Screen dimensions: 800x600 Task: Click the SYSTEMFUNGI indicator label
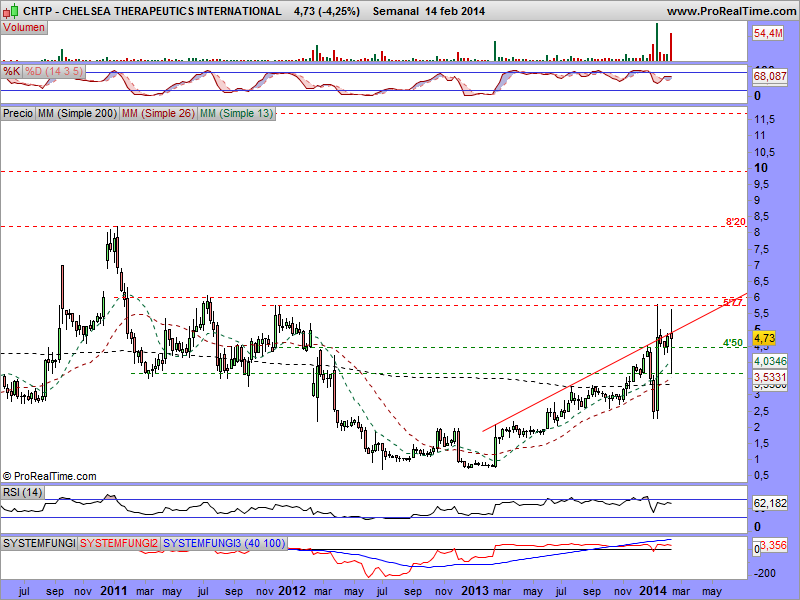coord(39,543)
